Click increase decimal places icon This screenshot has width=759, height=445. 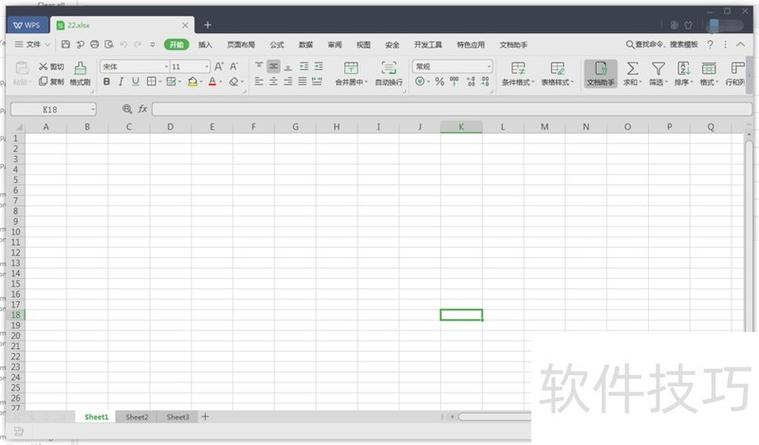pyautogui.click(x=471, y=81)
